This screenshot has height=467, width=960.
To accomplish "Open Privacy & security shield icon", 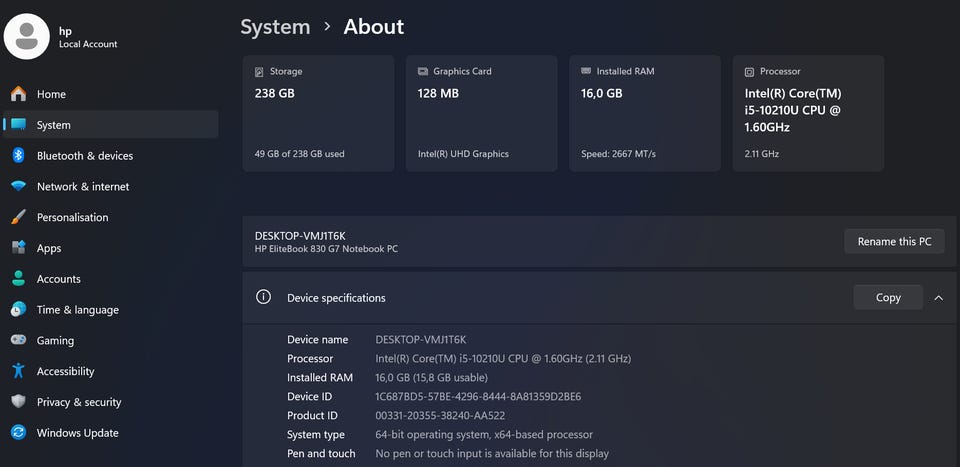I will (18, 402).
